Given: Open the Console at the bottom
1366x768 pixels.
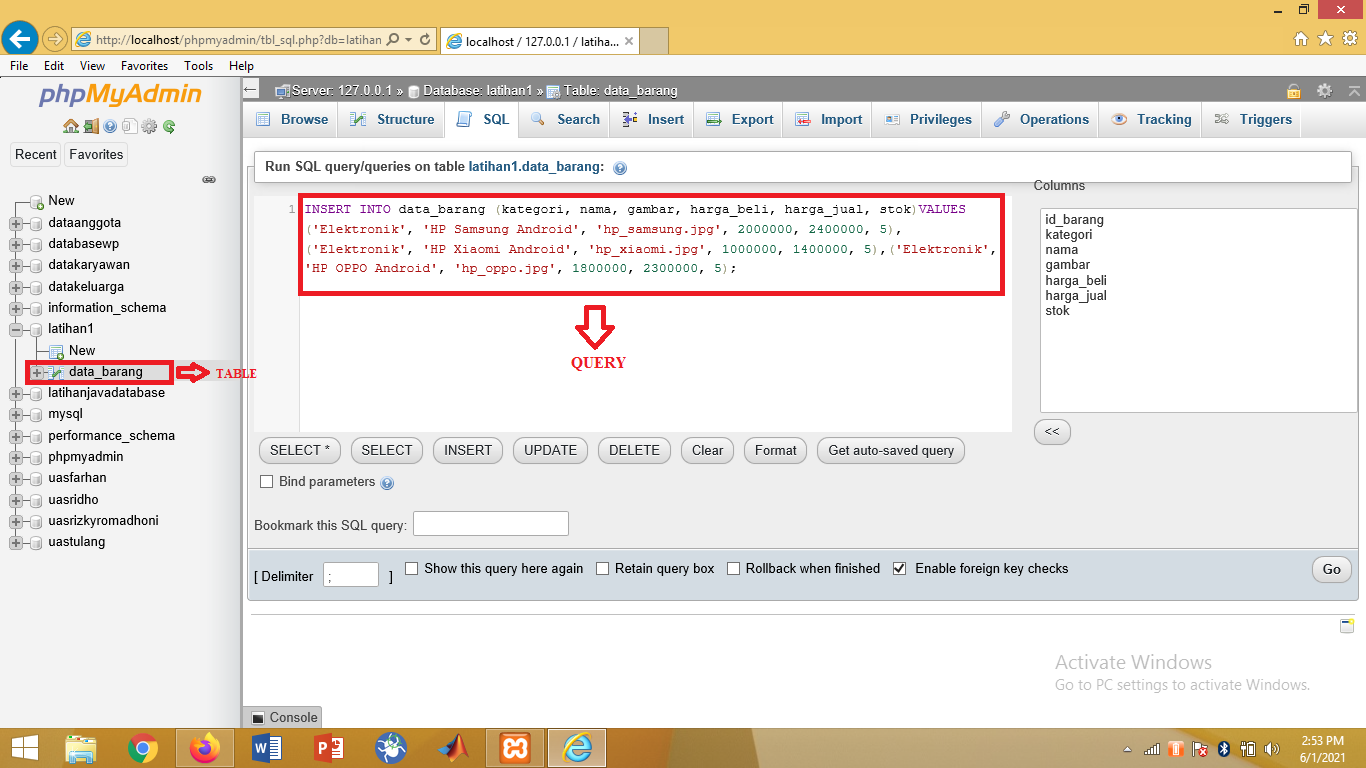Looking at the screenshot, I should tap(283, 717).
